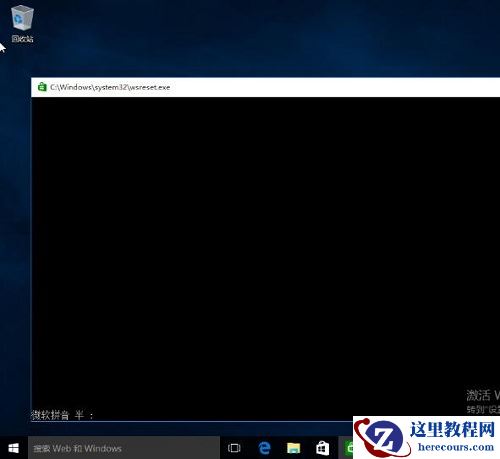Launch Microsoft Edge from the taskbar
The image size is (500, 459).
tap(264, 448)
